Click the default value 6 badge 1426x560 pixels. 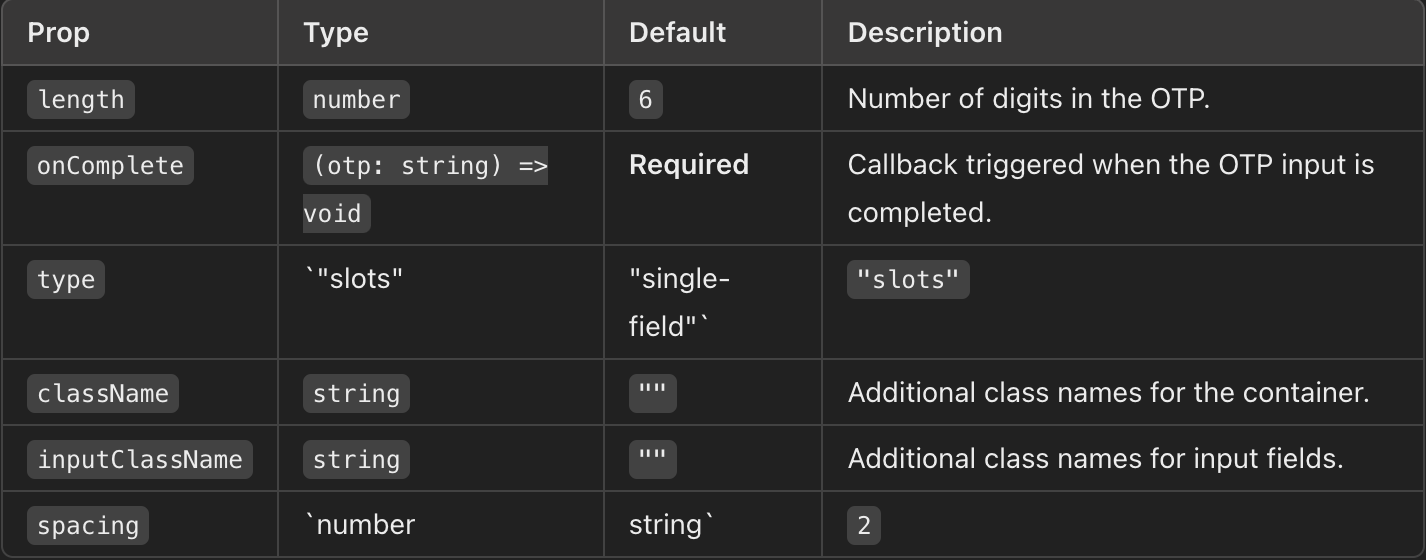click(x=645, y=99)
